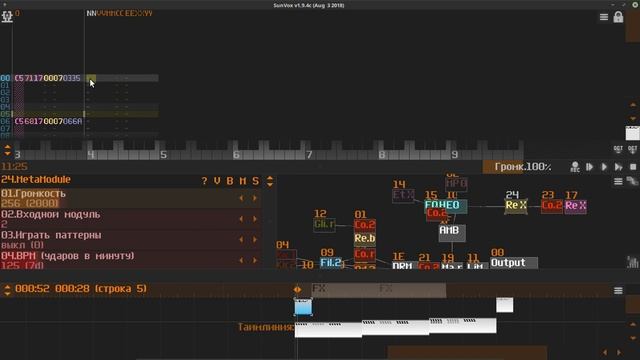Expand the timeline with up-down arrows
The height and width of the screenshot is (360, 640).
[x=7, y=289]
